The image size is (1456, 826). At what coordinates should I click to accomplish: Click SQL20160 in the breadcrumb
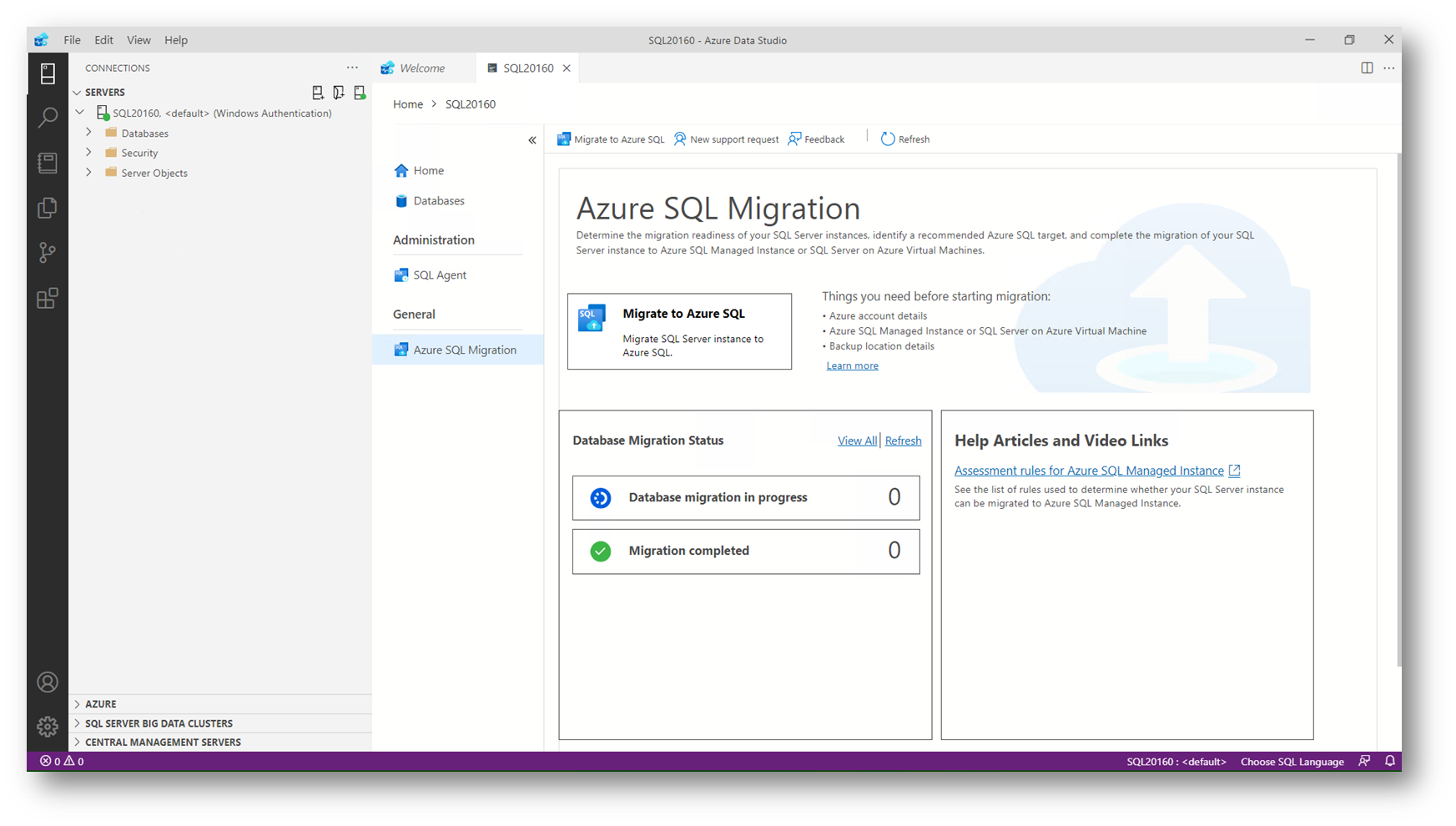[x=471, y=104]
